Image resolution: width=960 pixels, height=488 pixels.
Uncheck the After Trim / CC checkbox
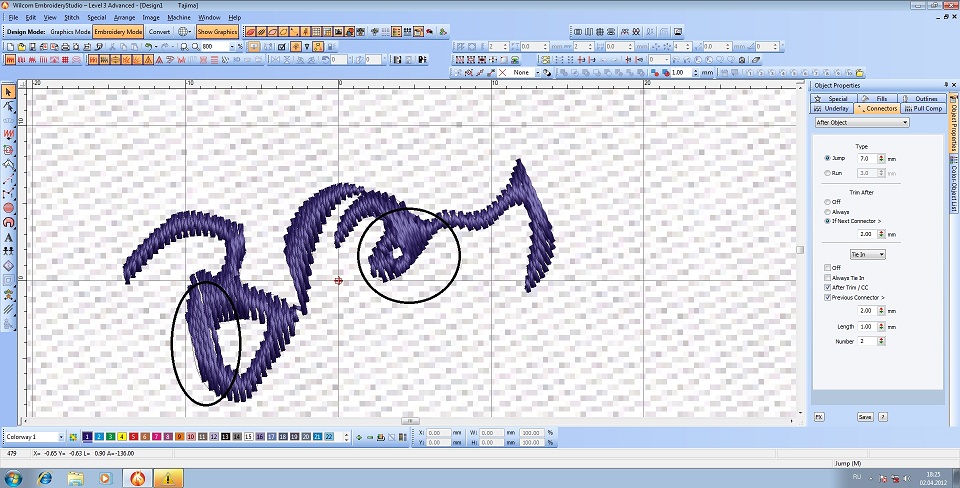pos(827,287)
